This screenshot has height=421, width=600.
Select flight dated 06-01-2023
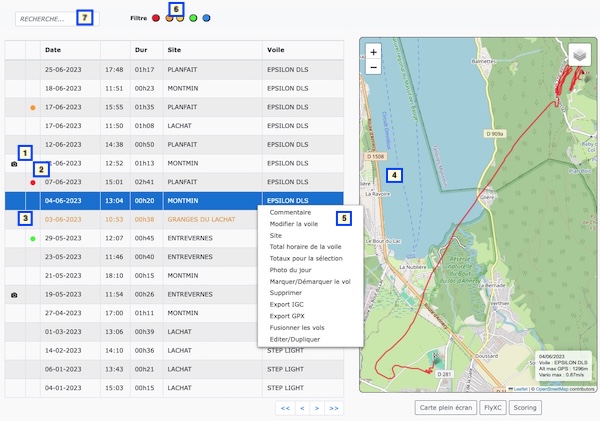(174, 369)
